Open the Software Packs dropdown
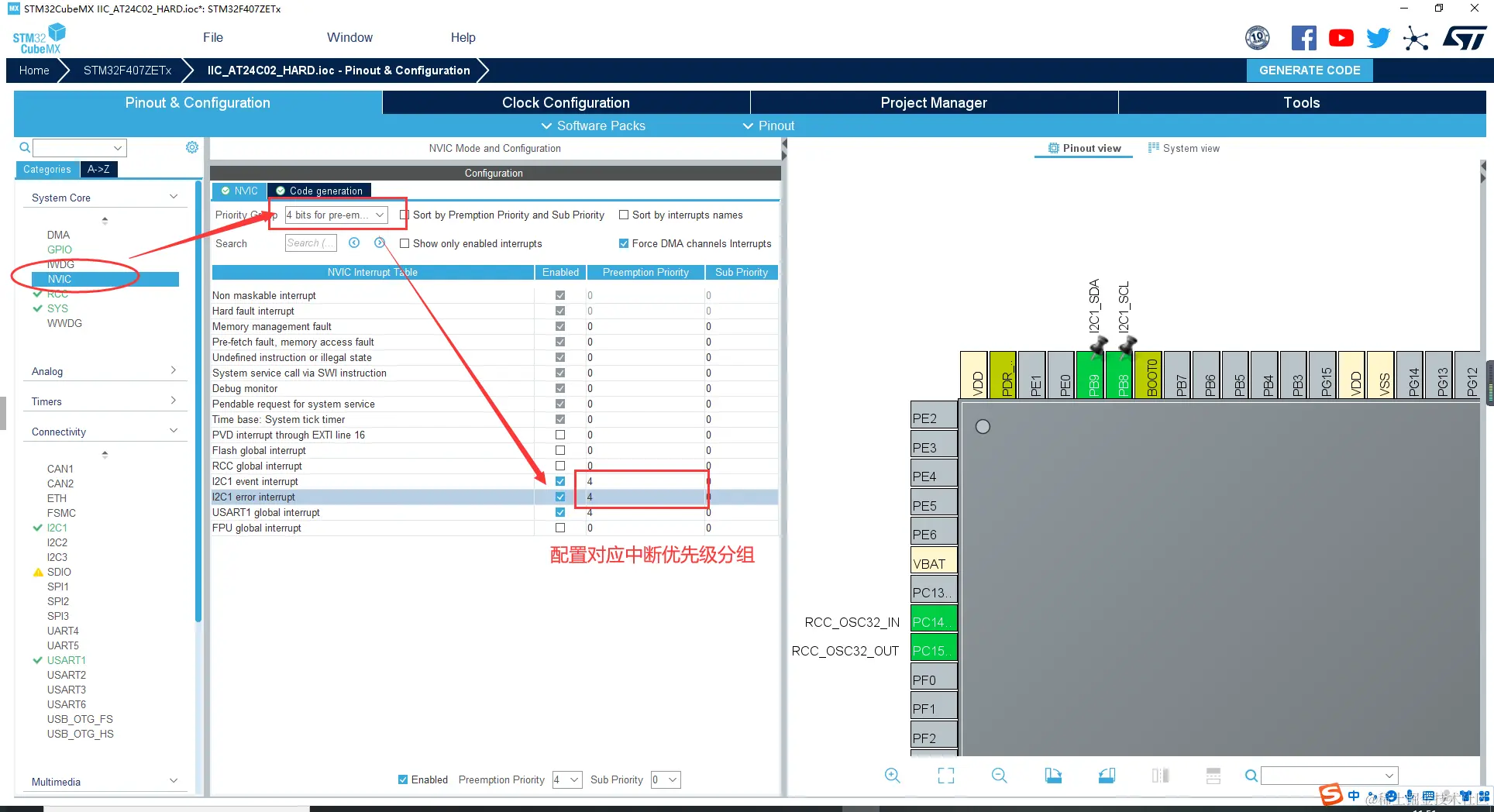This screenshot has width=1494, height=812. click(x=593, y=126)
